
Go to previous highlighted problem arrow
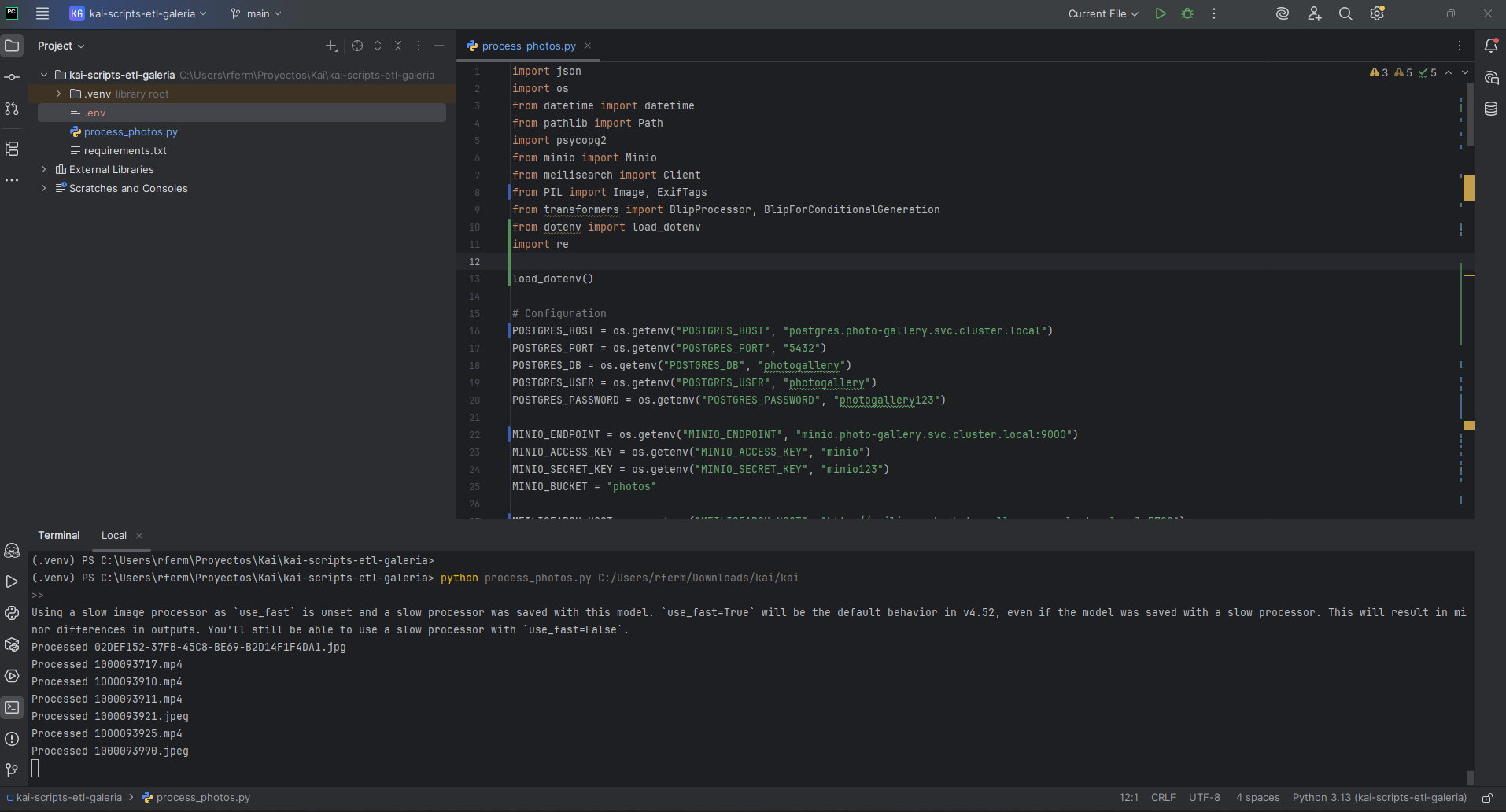pos(1449,72)
